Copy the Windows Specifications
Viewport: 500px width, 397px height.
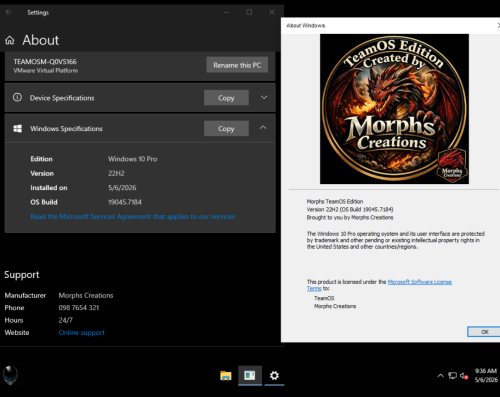tap(226, 128)
